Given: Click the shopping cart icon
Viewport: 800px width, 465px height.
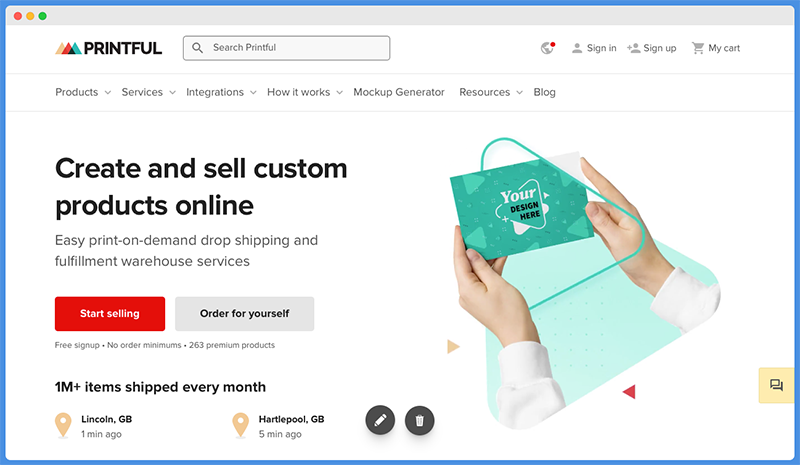Looking at the screenshot, I should pos(697,48).
